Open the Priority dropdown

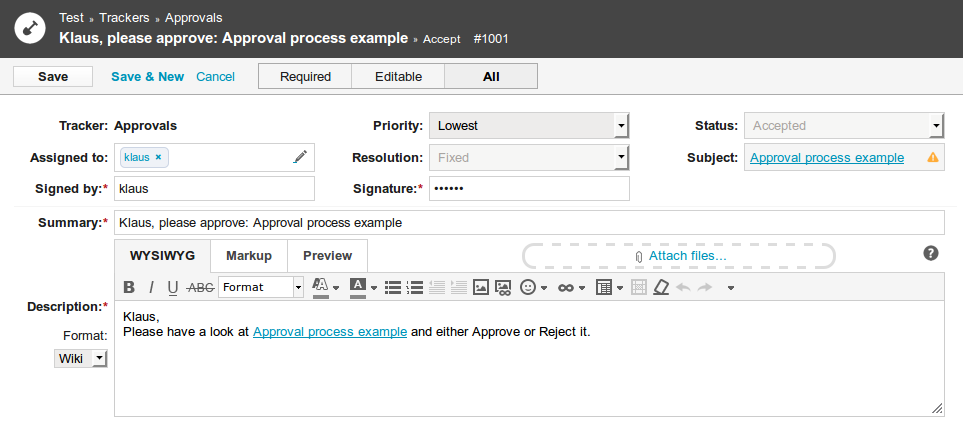(x=529, y=126)
